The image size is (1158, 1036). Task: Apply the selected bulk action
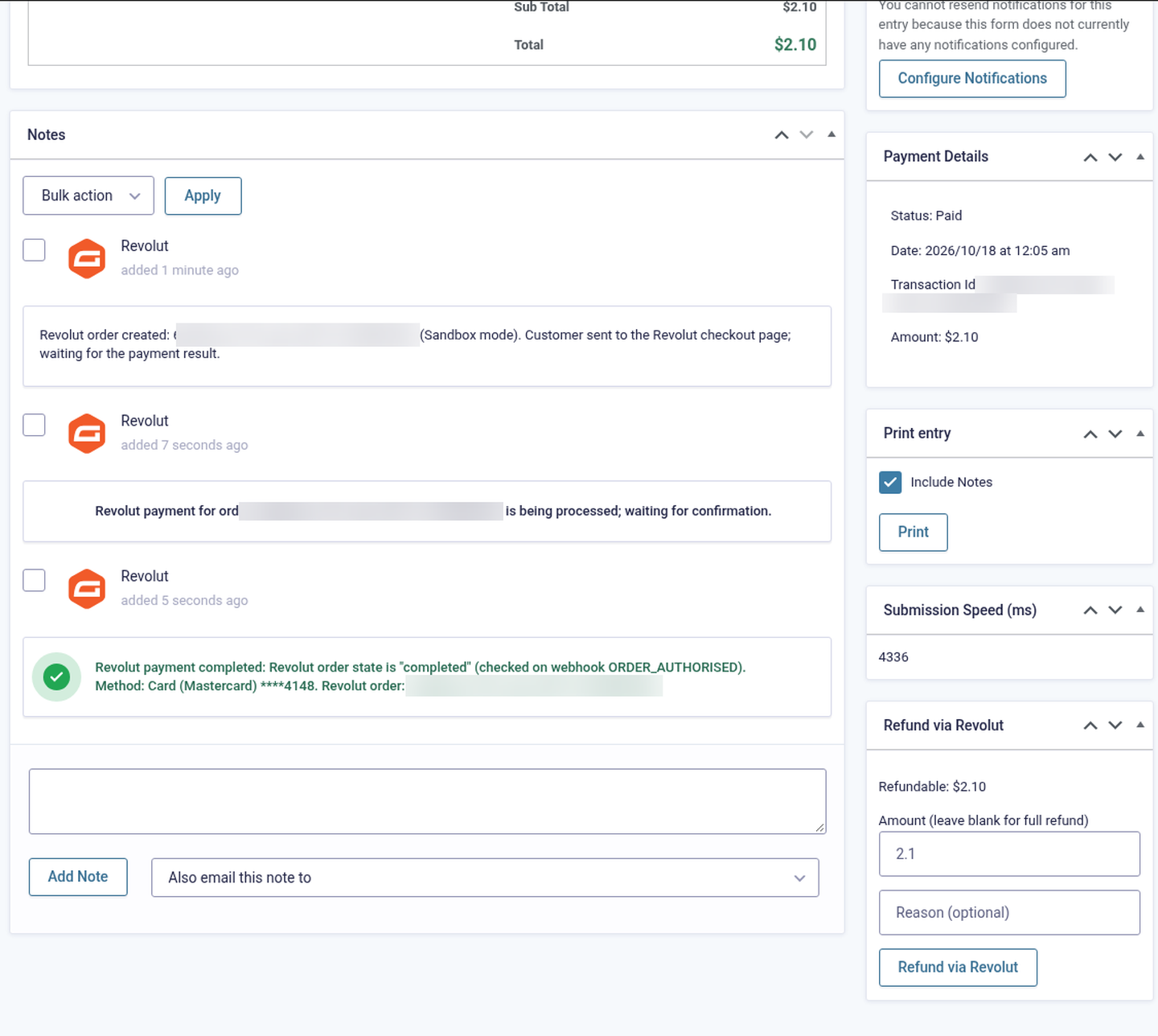pyautogui.click(x=203, y=195)
